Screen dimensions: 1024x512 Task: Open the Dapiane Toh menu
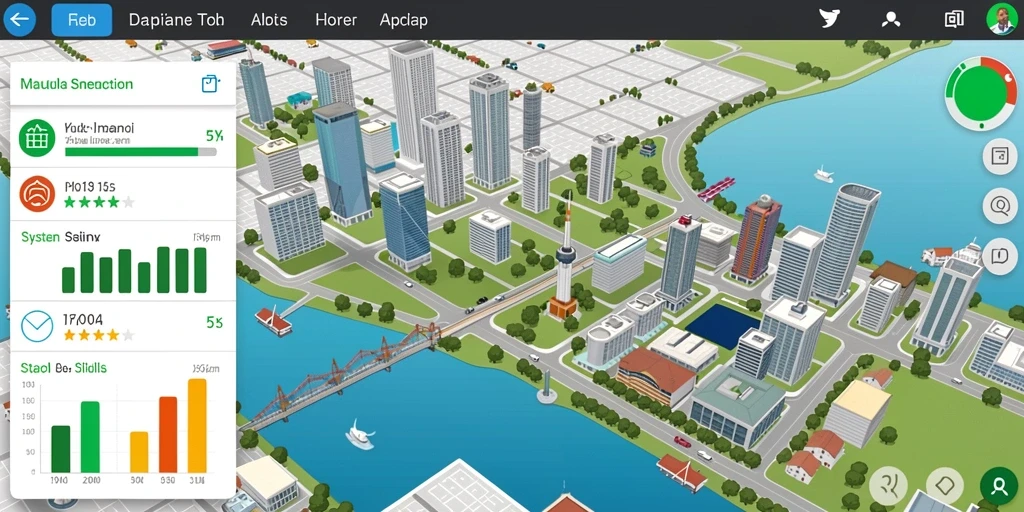(x=176, y=20)
